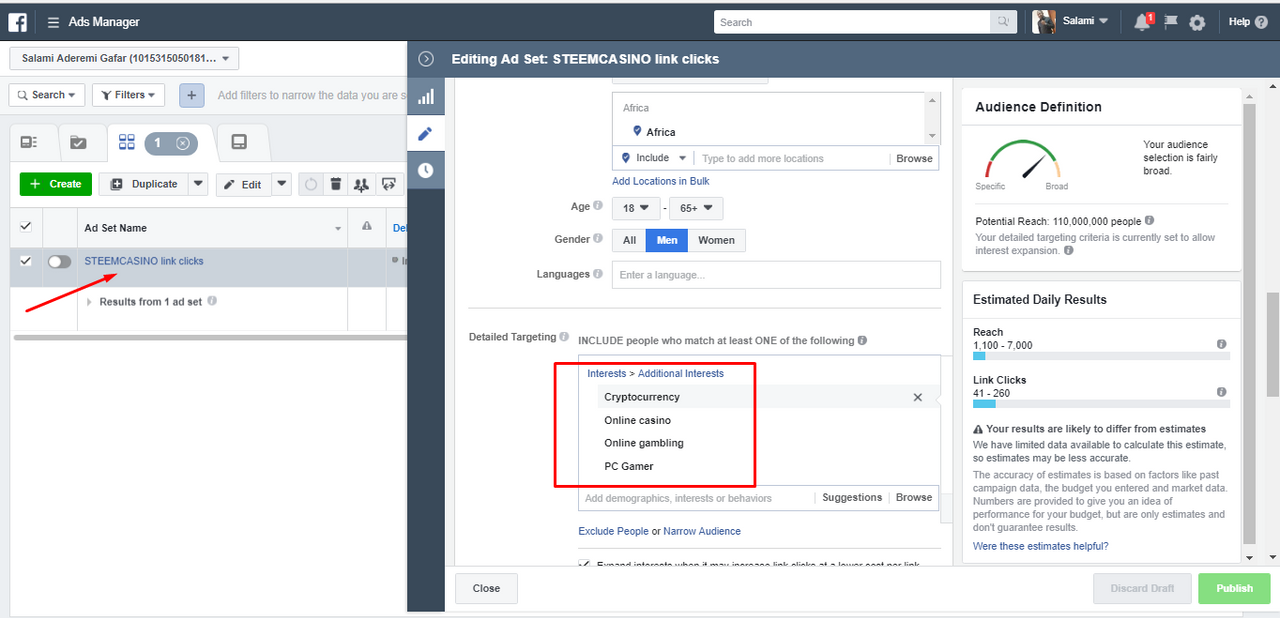Click info icon beside Link Clicks estimate
The height and width of the screenshot is (618, 1280).
pyautogui.click(x=1221, y=392)
